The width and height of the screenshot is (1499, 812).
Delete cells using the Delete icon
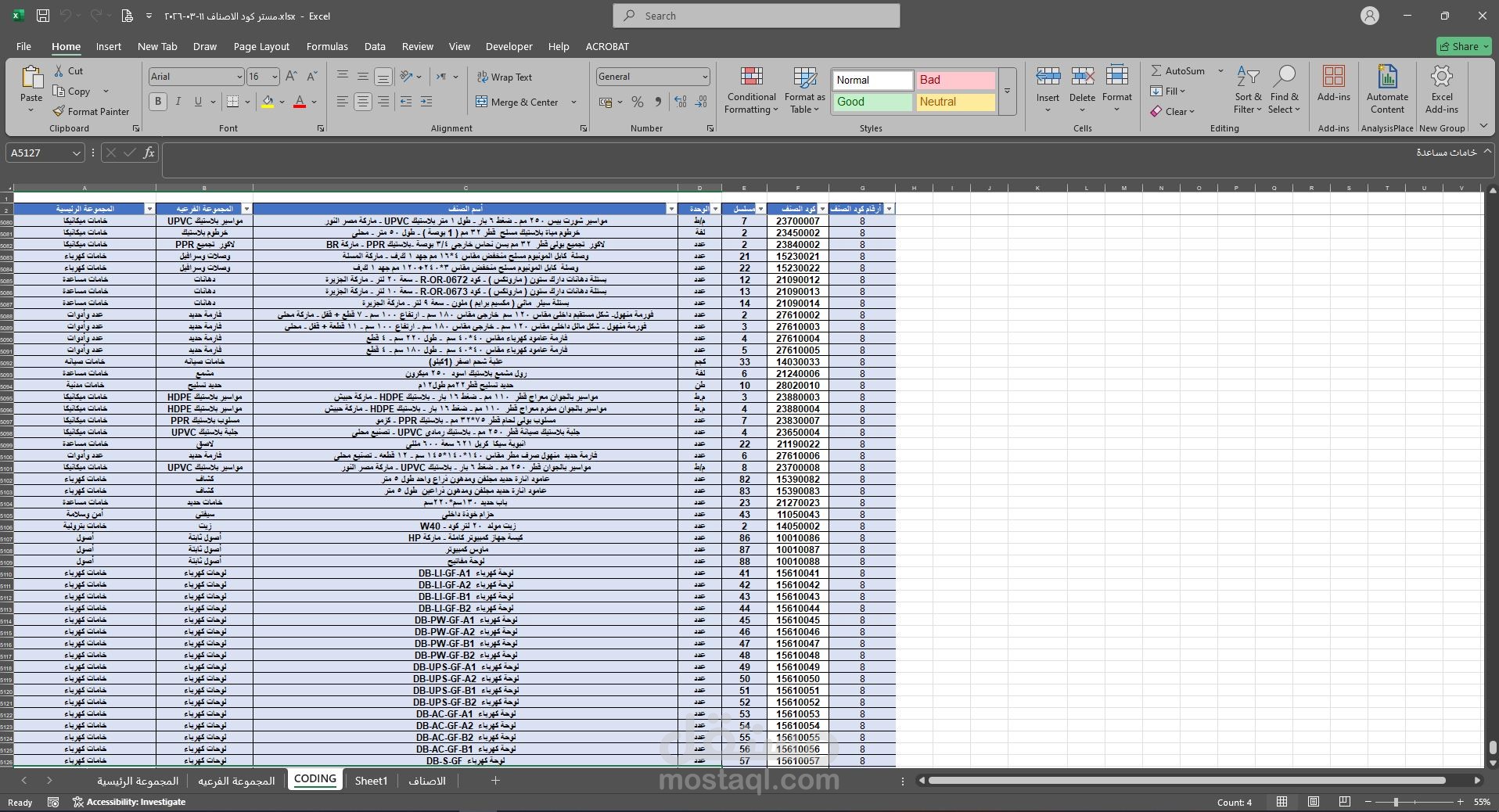pos(1082,76)
